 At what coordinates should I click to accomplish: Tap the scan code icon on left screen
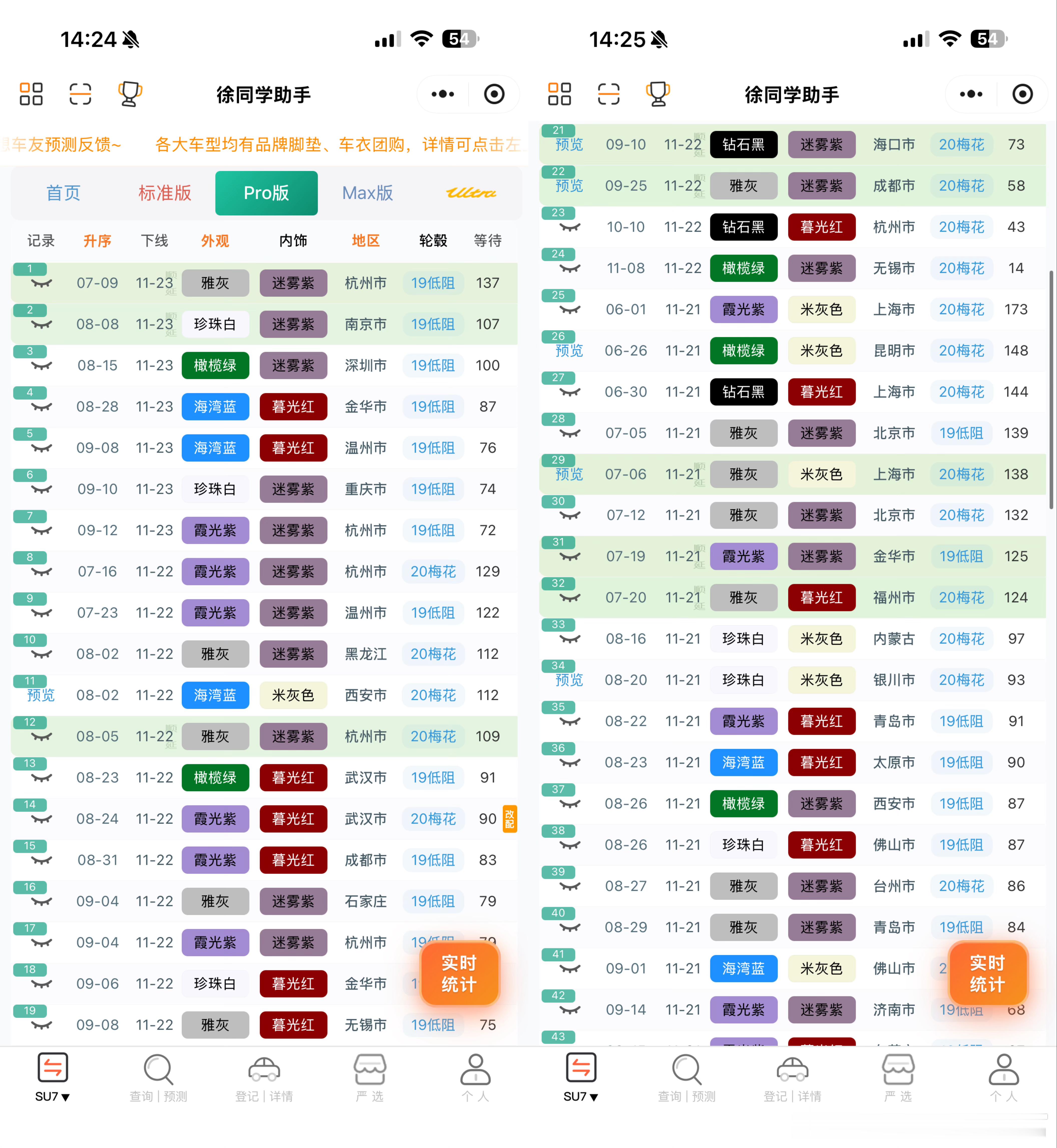coord(80,94)
